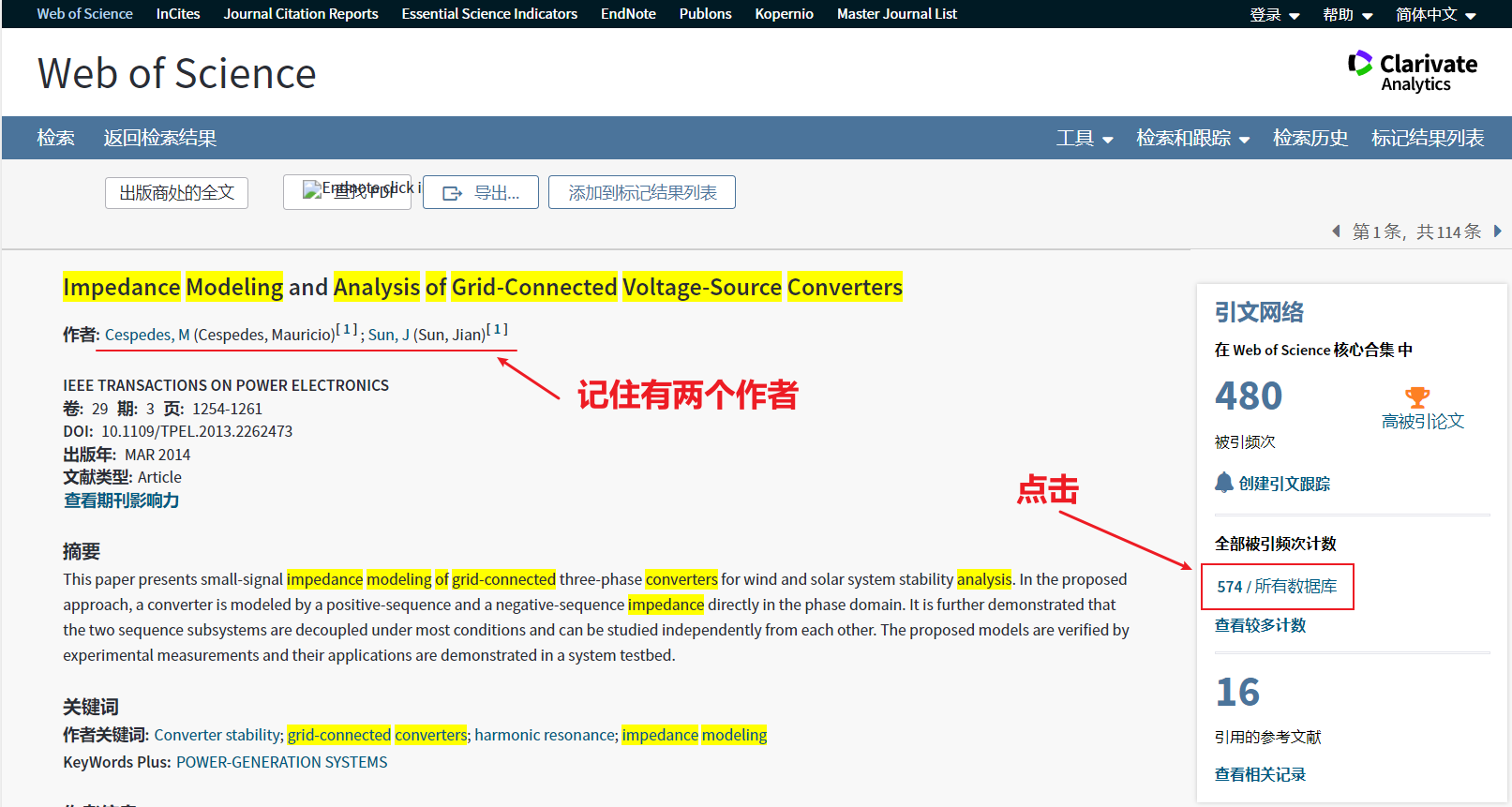Open Kopernio in top bar

pos(784,14)
